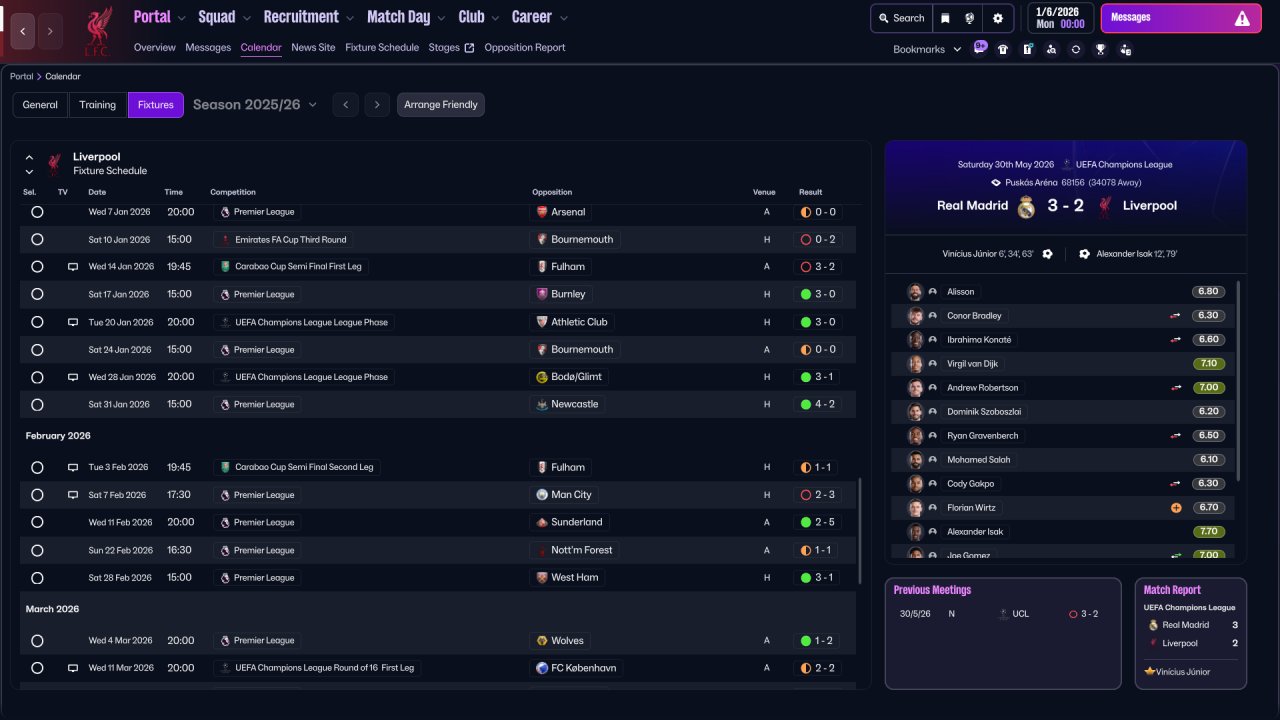
Task: Click the trophy icon in bookmarks bar
Action: [x=1100, y=49]
